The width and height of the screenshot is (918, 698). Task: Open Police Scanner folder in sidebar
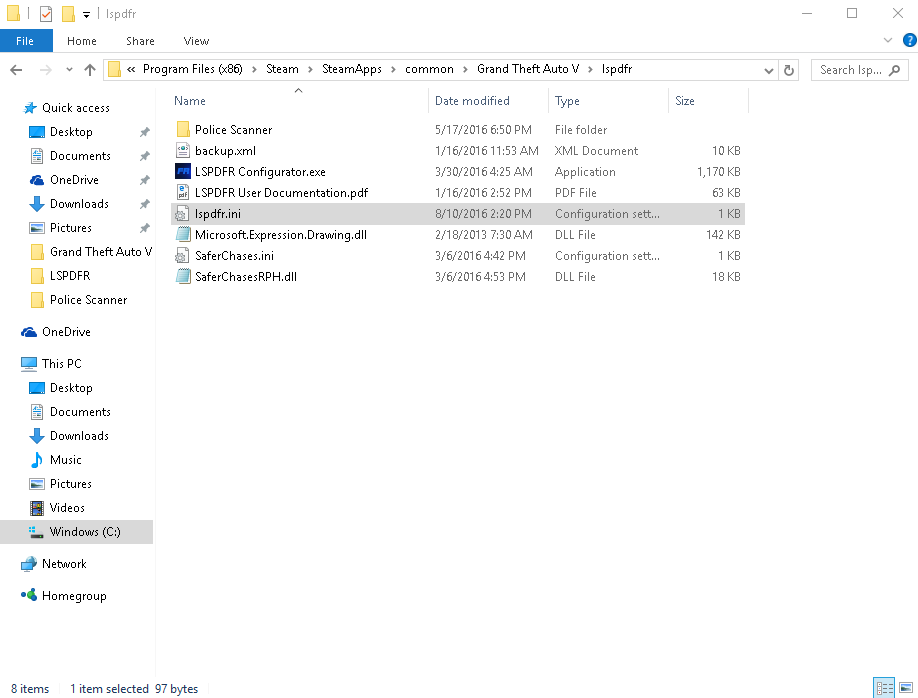pos(88,300)
